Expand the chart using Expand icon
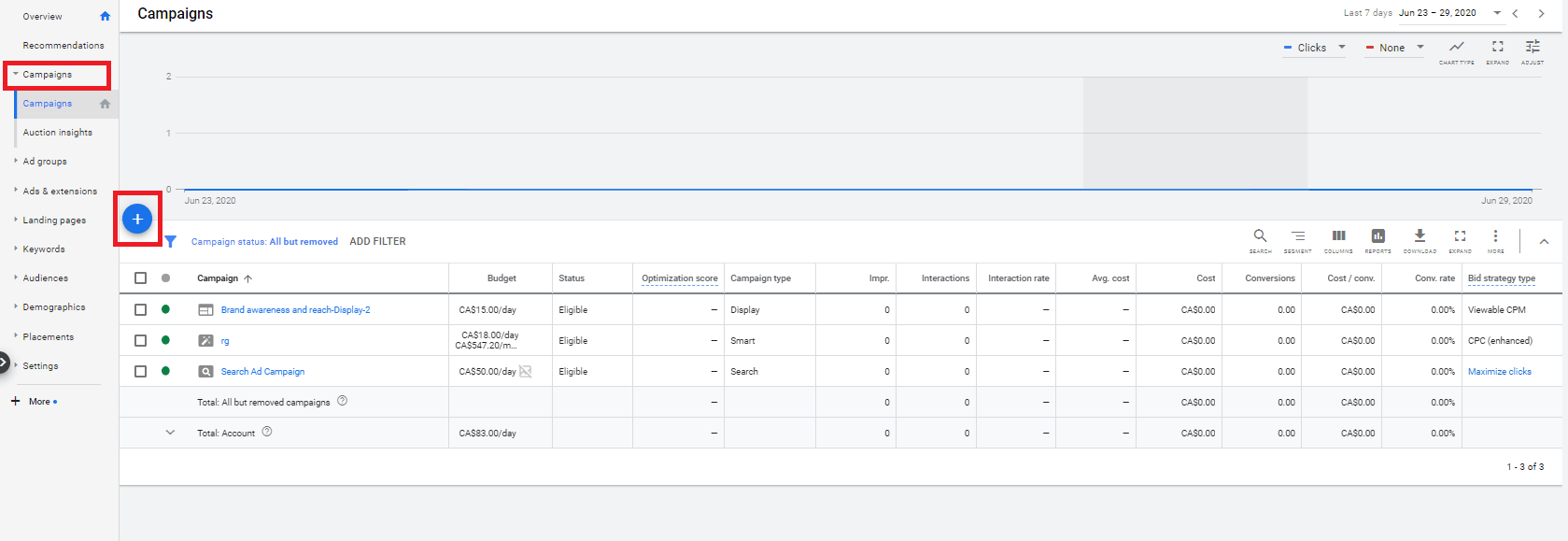The image size is (1568, 541). [x=1497, y=50]
